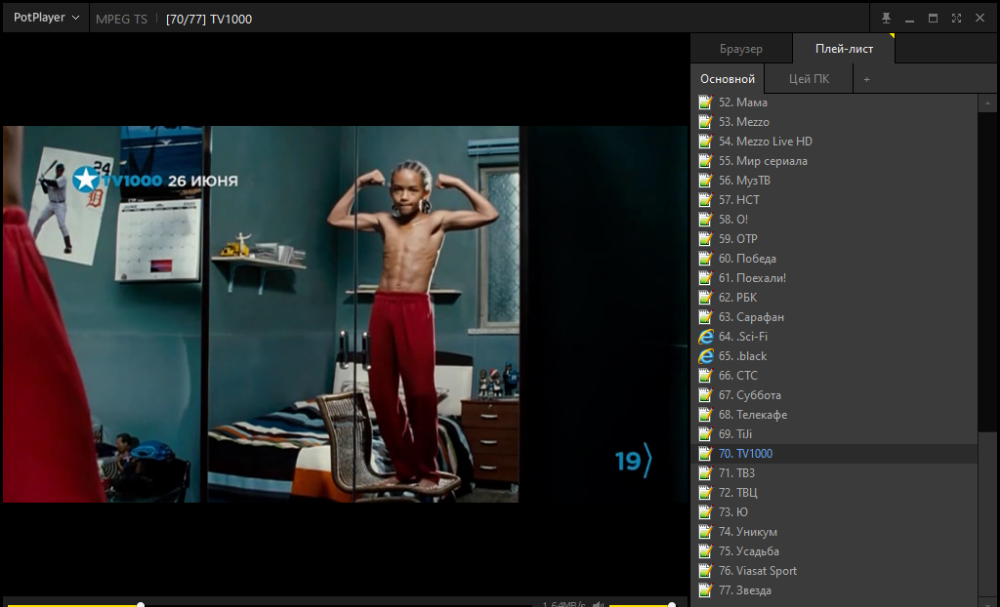This screenshot has height=607, width=1000.
Task: Click the Internet Explorer icon beside 64. .Sci-Fi
Action: (x=705, y=336)
